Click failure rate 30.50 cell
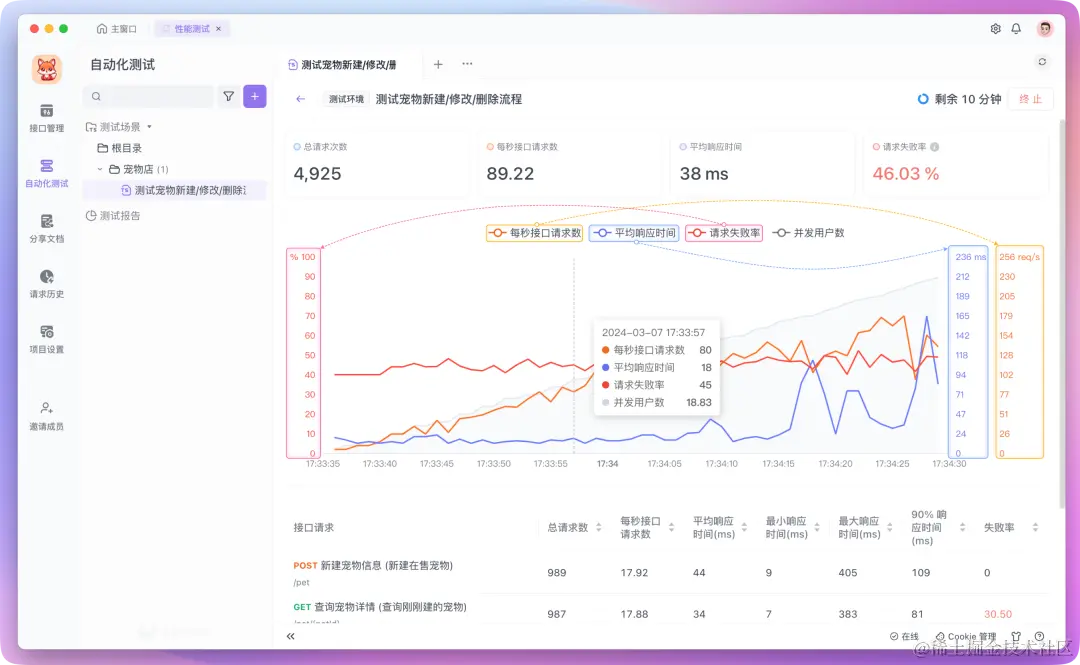The image size is (1080, 665). point(997,614)
